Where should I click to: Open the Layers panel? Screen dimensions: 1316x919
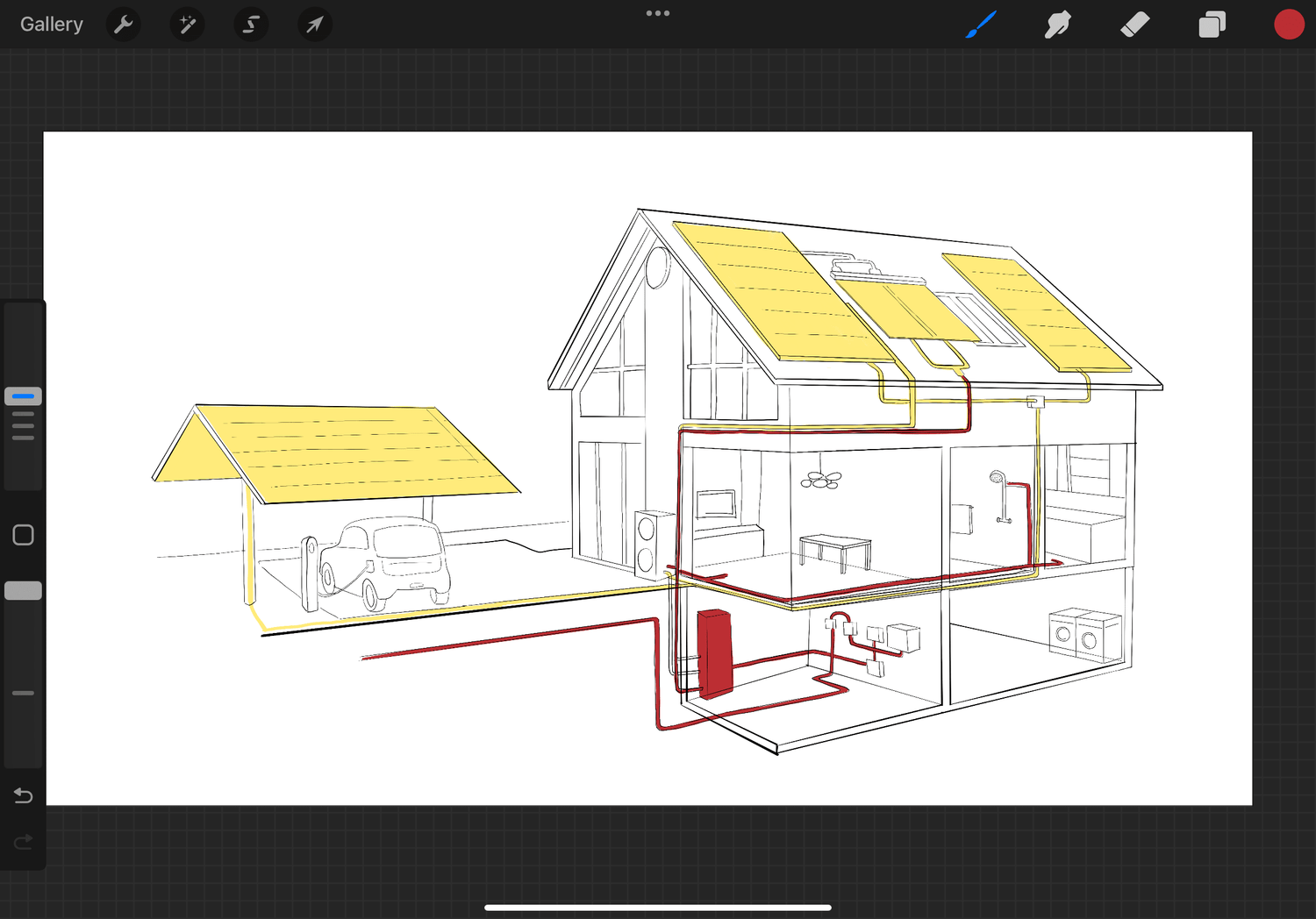(1212, 25)
